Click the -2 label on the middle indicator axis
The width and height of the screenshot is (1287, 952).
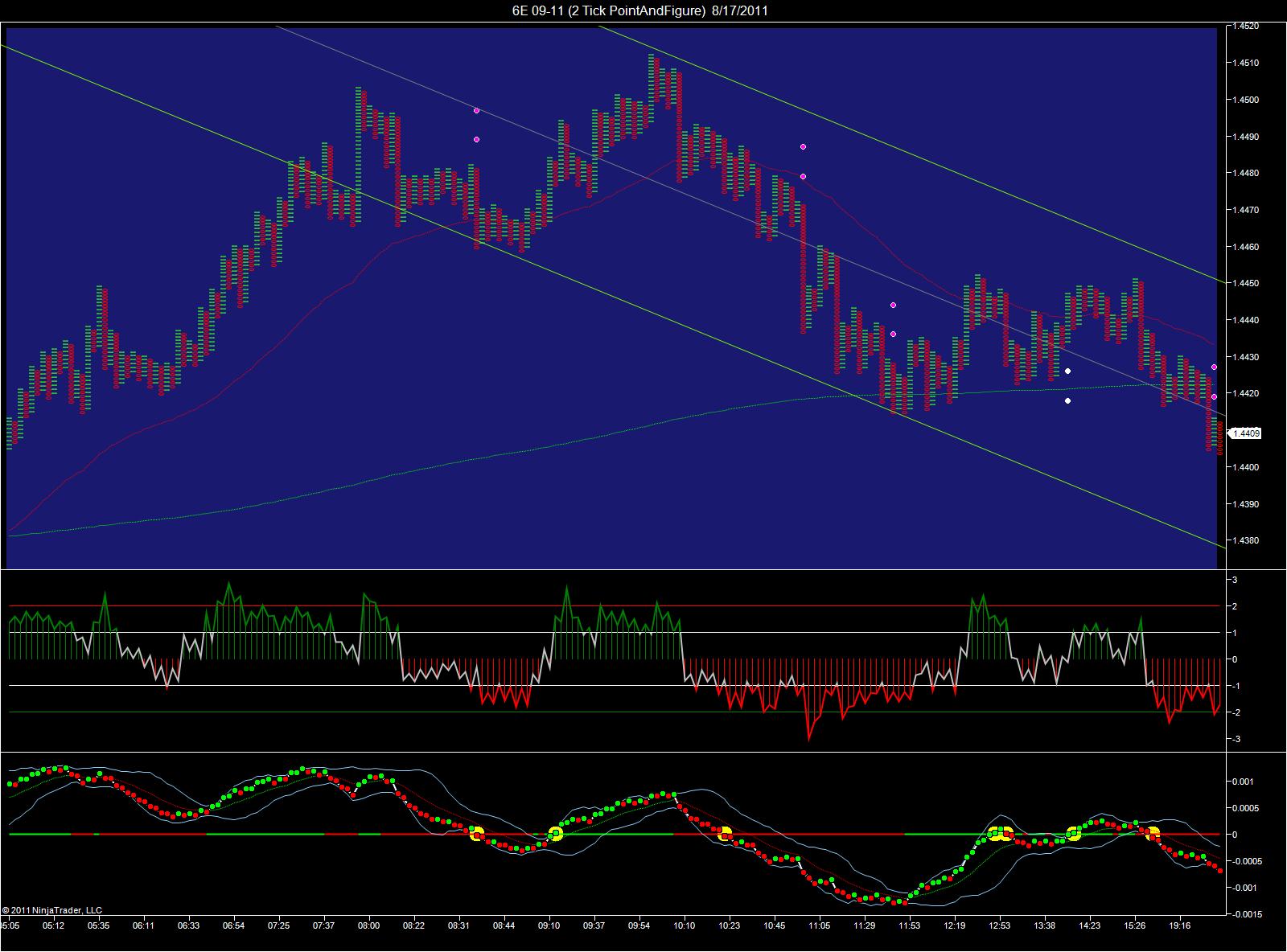tap(1236, 712)
